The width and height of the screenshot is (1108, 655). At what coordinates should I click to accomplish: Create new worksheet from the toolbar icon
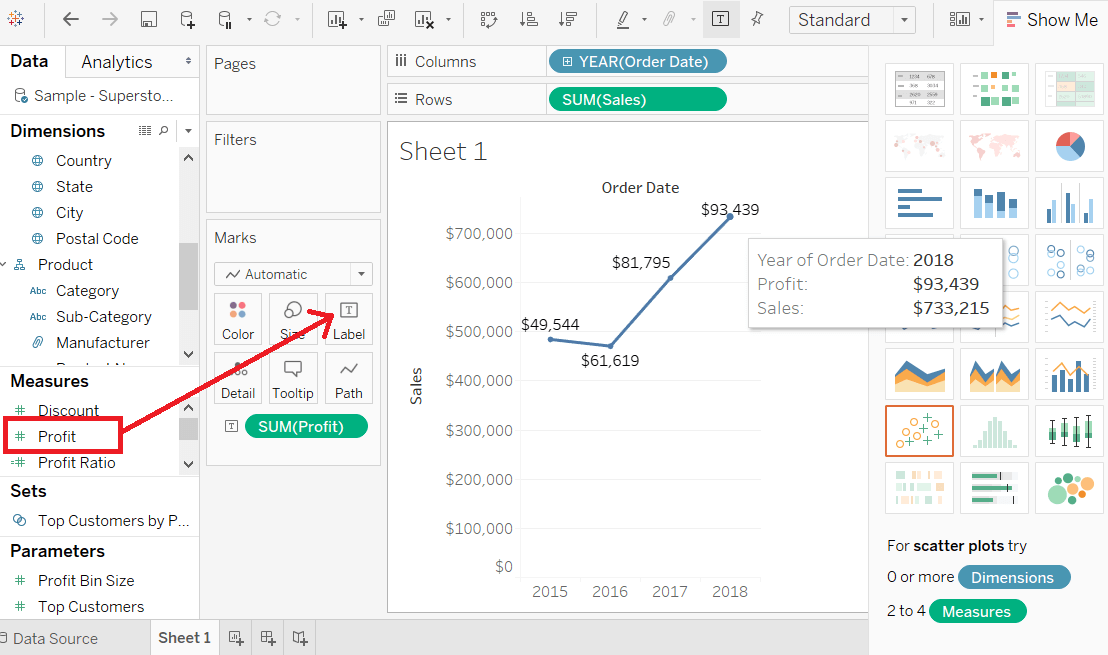coord(337,20)
